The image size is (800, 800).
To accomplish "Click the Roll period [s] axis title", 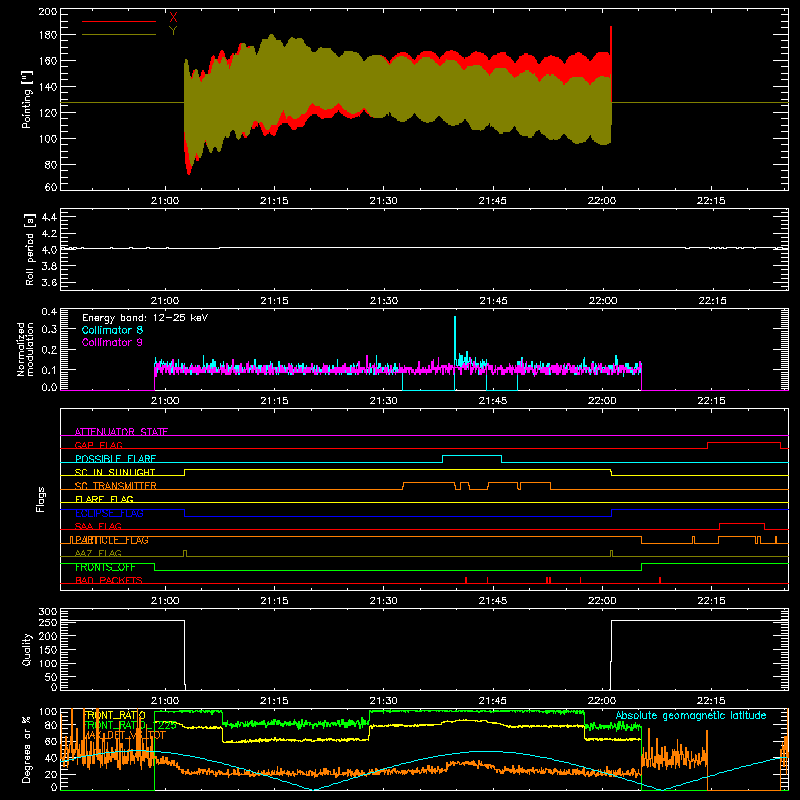I will click(x=29, y=249).
